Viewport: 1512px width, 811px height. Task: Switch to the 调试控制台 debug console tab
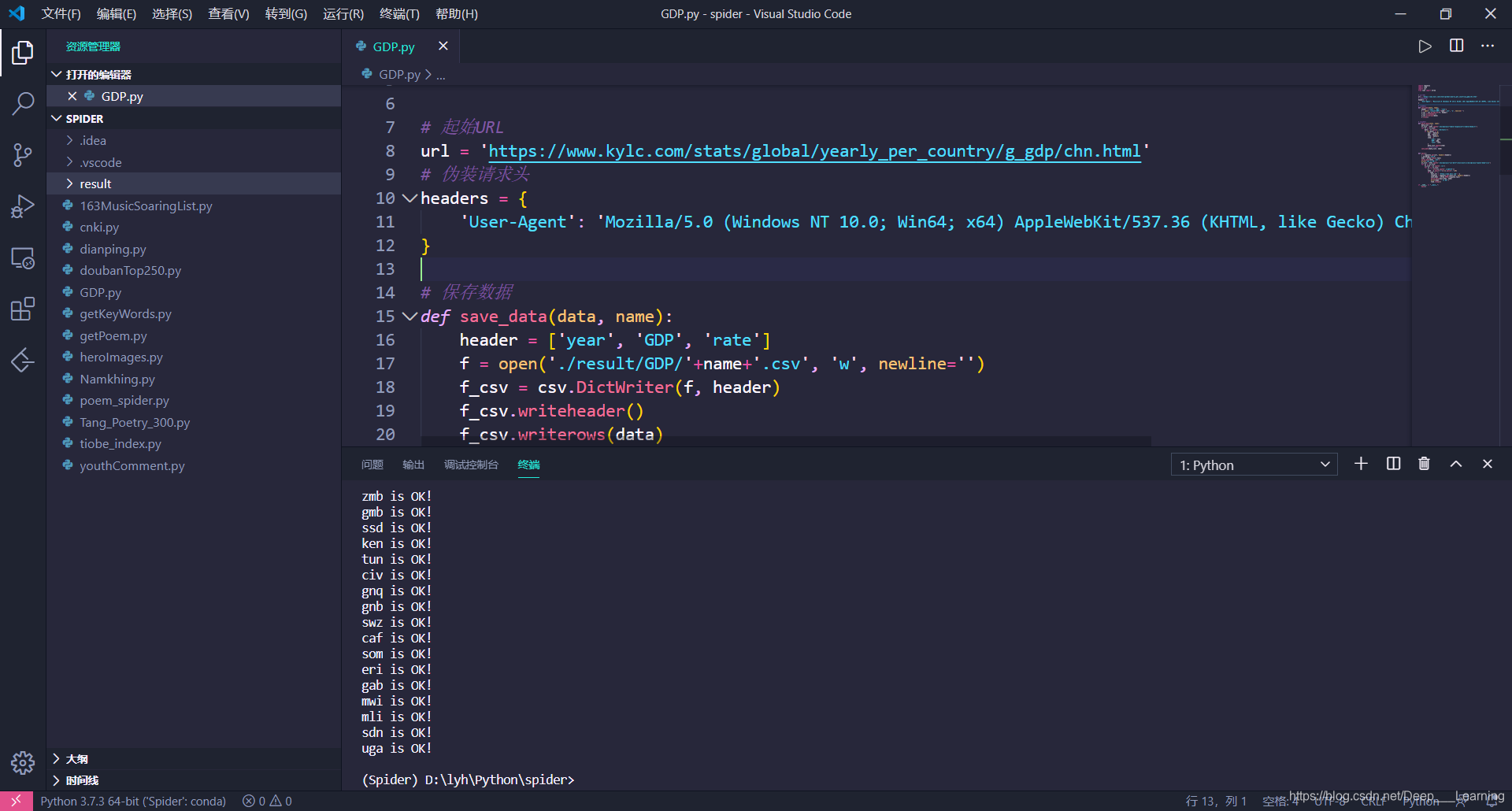pyautogui.click(x=471, y=465)
